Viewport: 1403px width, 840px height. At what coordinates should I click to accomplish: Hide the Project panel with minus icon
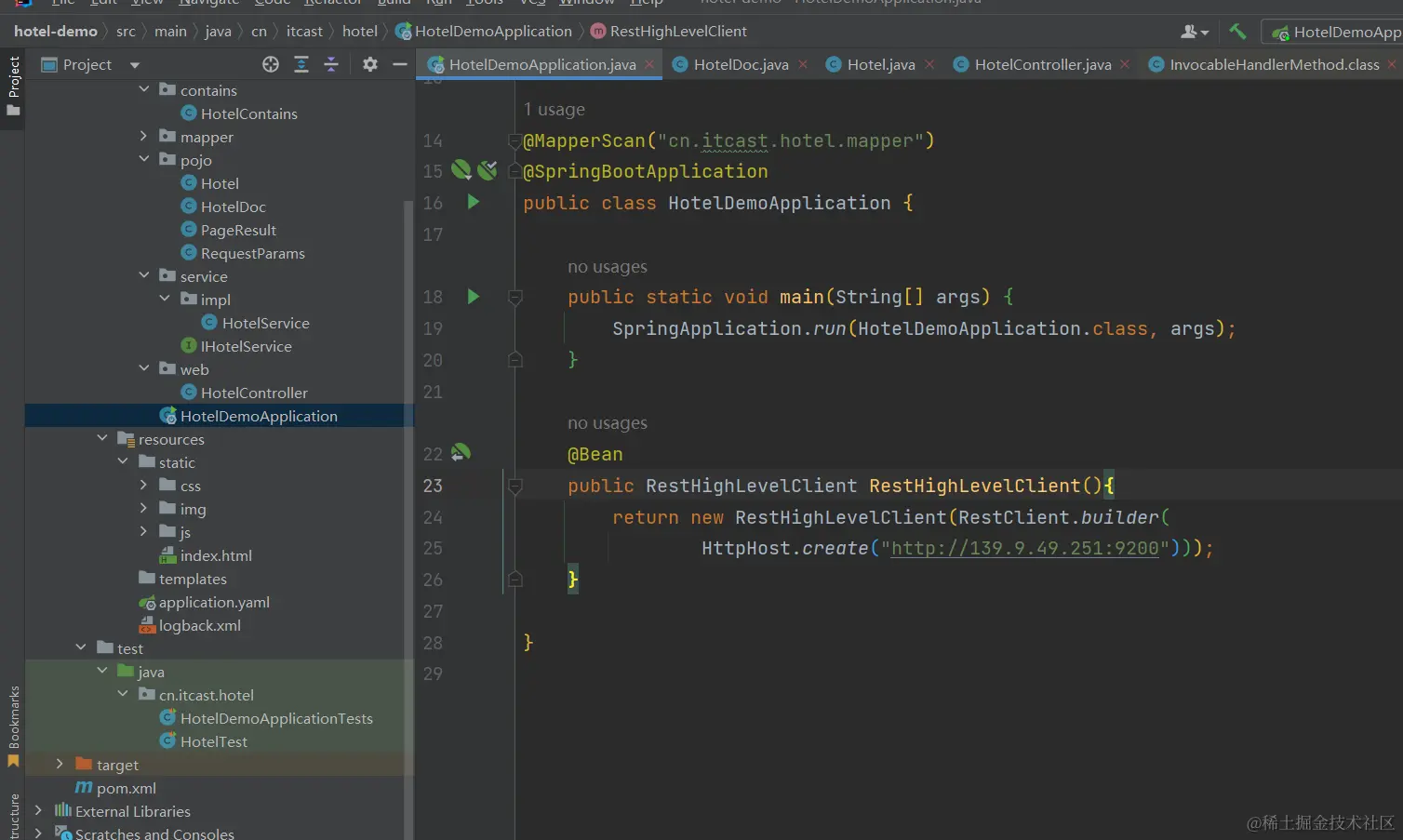pyautogui.click(x=400, y=64)
